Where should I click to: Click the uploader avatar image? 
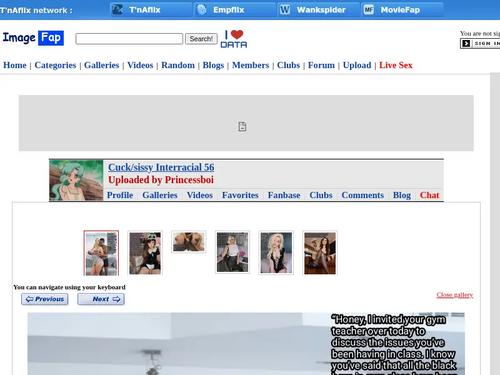click(76, 180)
